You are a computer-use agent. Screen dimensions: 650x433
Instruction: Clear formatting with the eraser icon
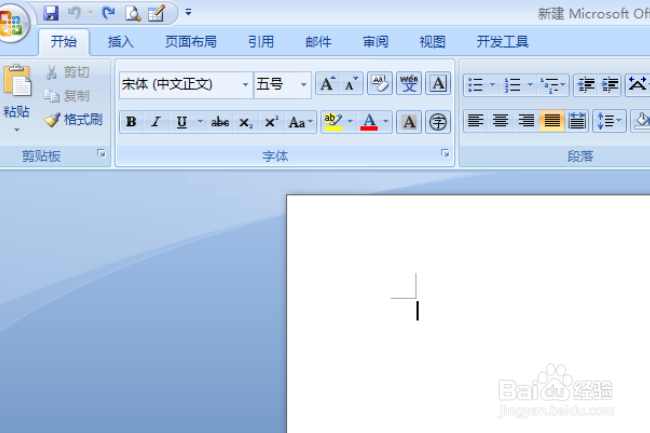coord(380,83)
